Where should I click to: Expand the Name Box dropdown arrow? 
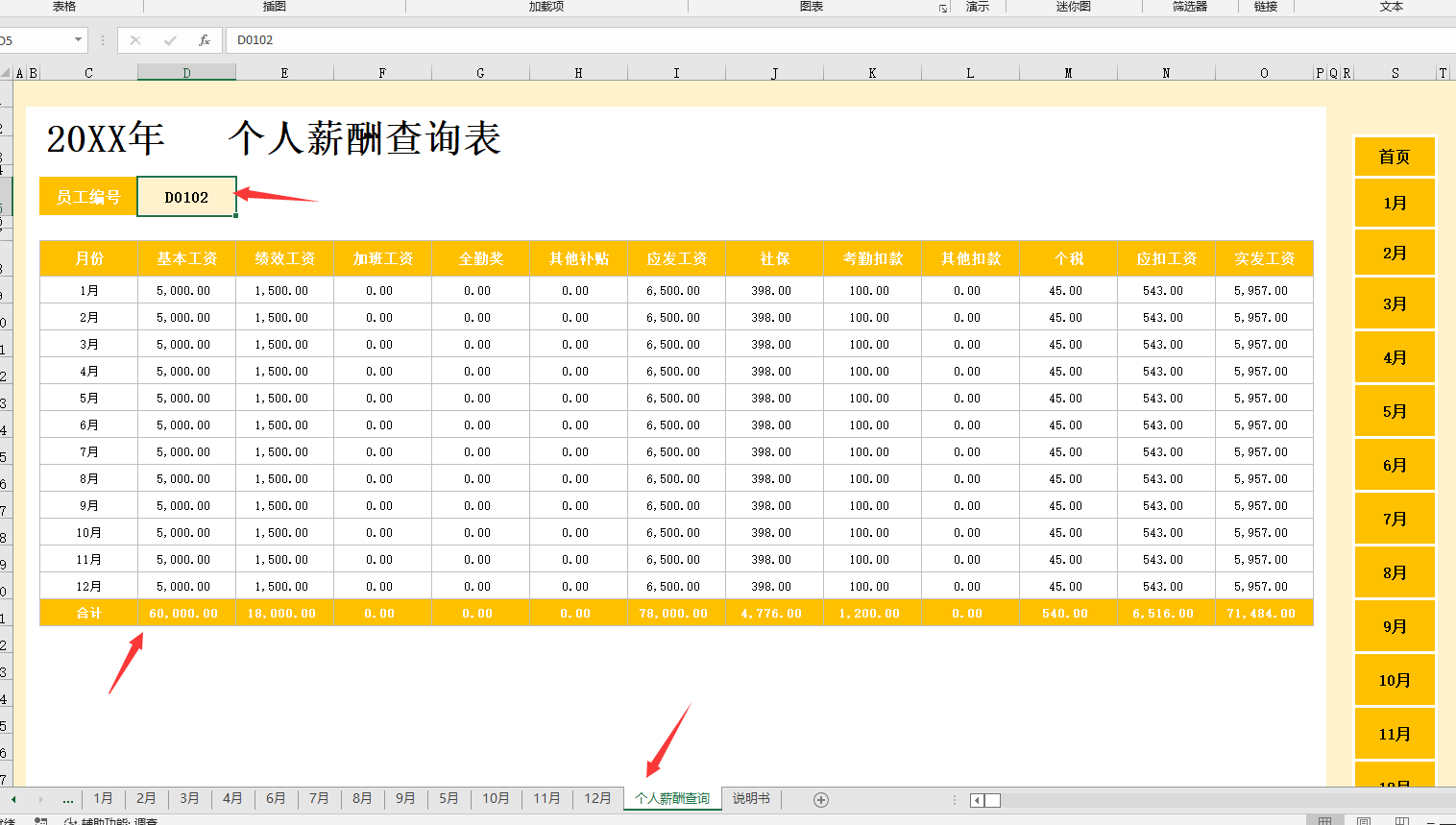[x=78, y=40]
